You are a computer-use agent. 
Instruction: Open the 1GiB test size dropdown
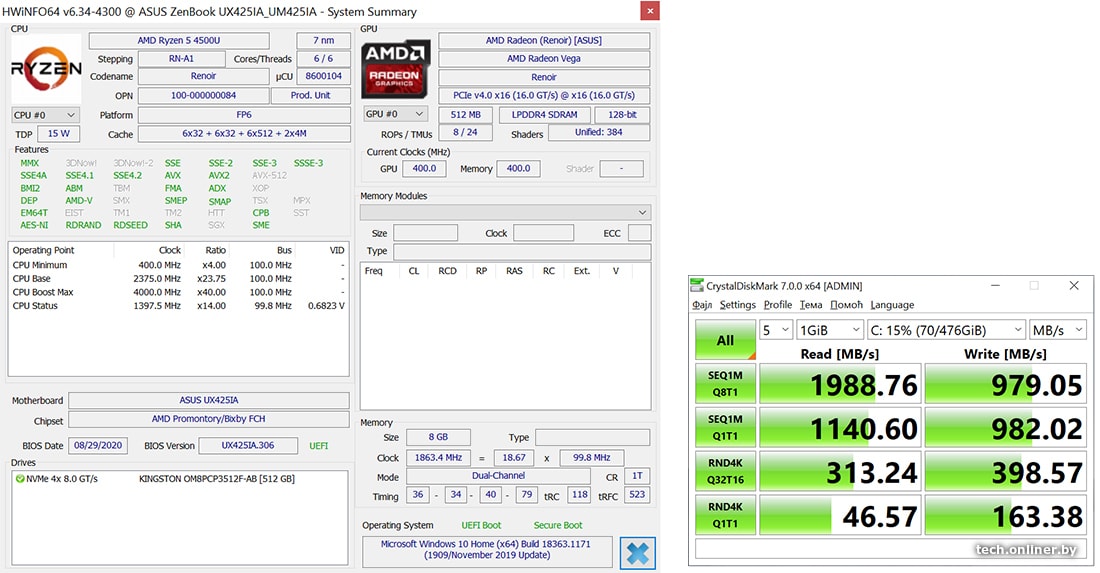(829, 330)
